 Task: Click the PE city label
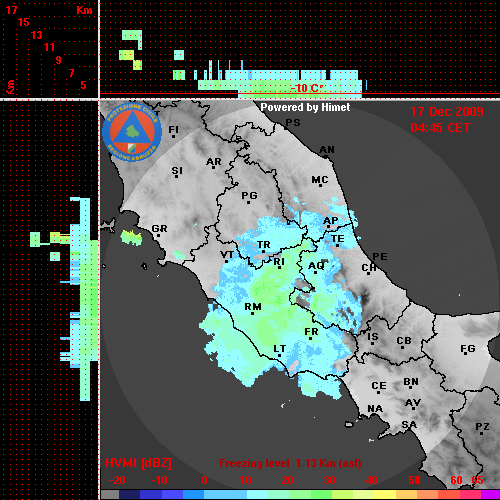380,256
